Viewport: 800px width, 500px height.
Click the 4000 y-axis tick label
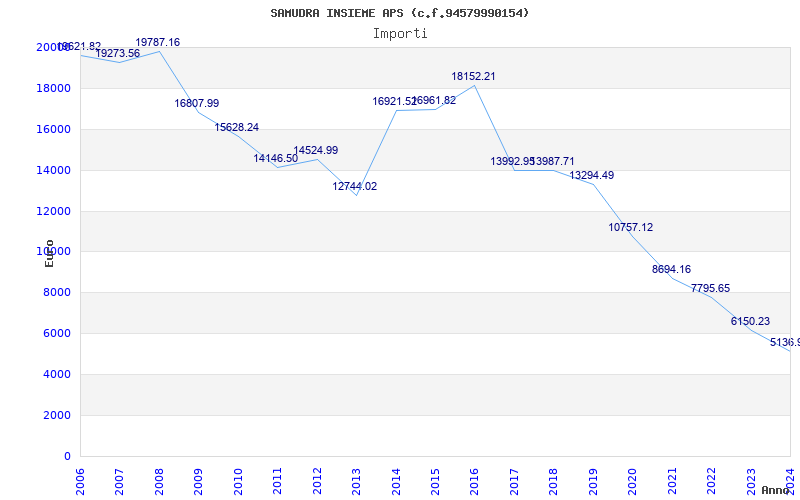click(57, 374)
